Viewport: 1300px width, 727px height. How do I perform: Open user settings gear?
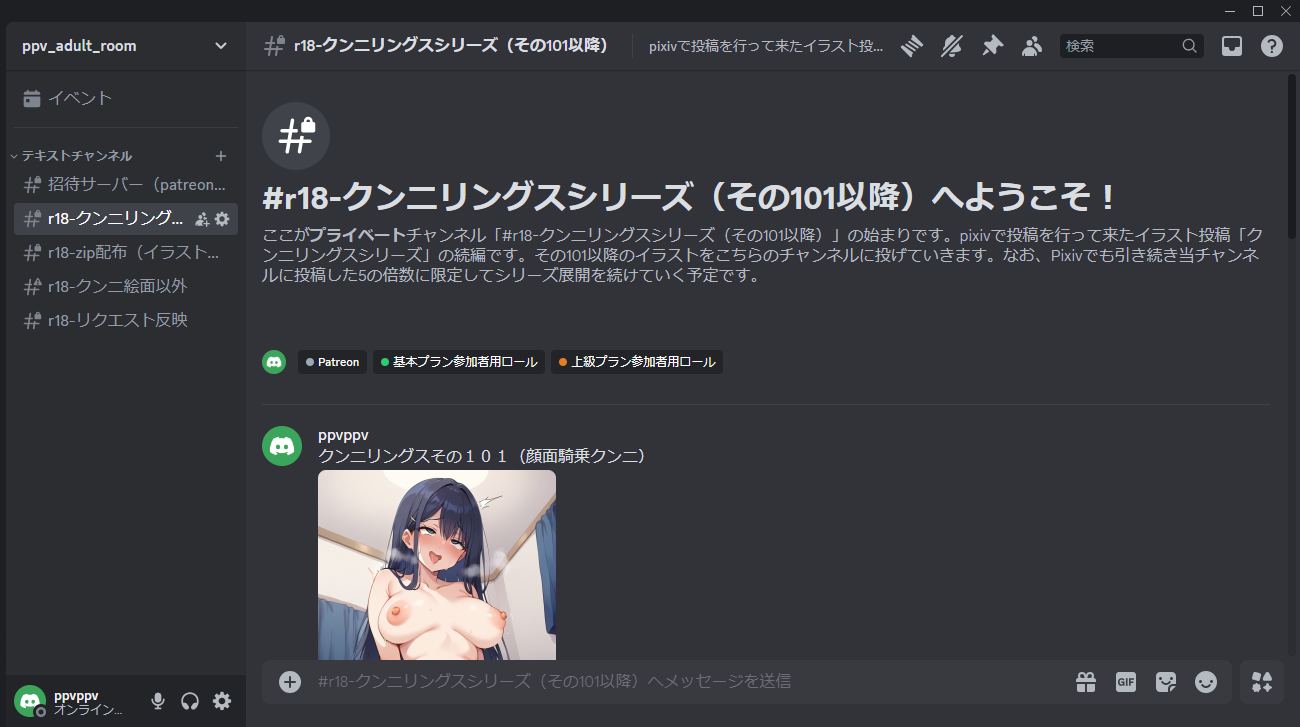click(222, 701)
